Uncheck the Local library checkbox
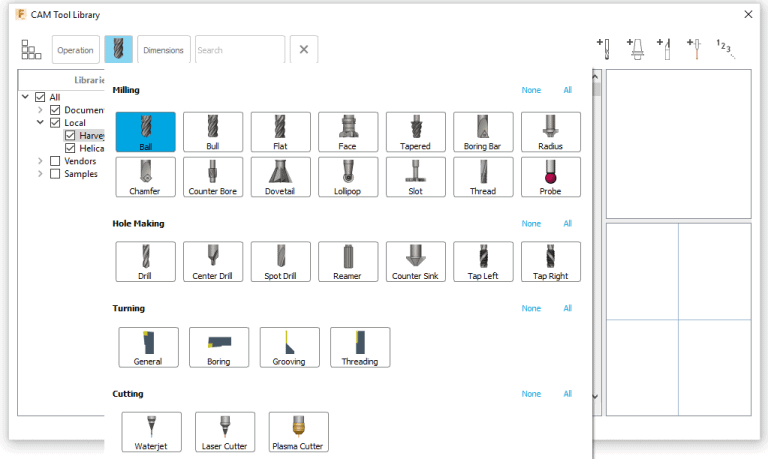The image size is (768, 459). tap(55, 123)
